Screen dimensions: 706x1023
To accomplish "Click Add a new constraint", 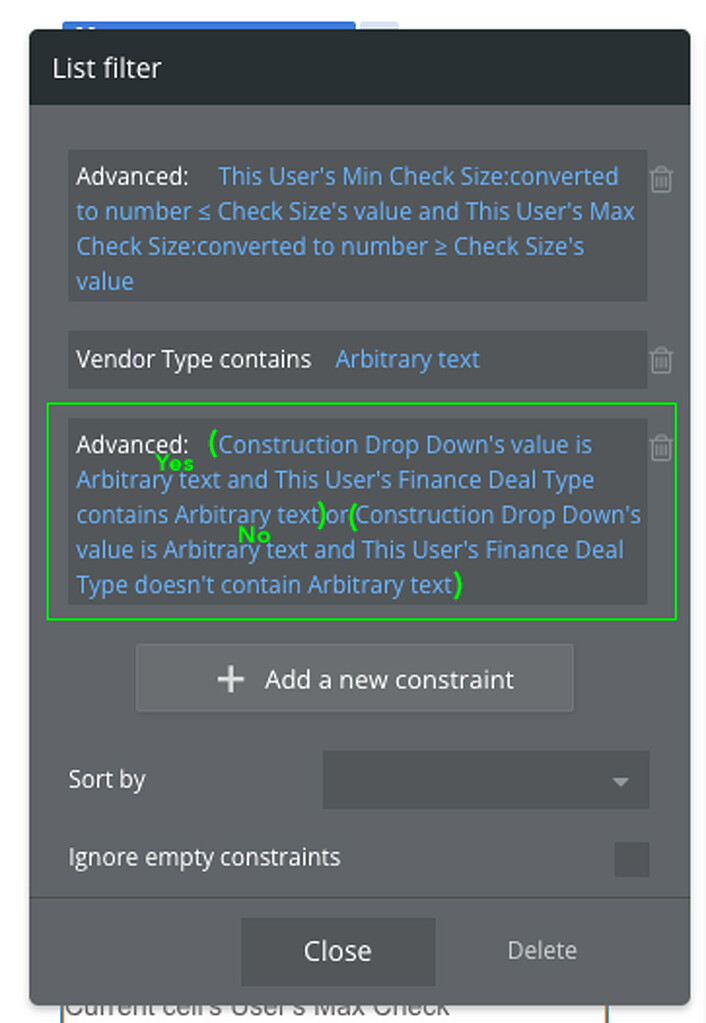I will (355, 678).
